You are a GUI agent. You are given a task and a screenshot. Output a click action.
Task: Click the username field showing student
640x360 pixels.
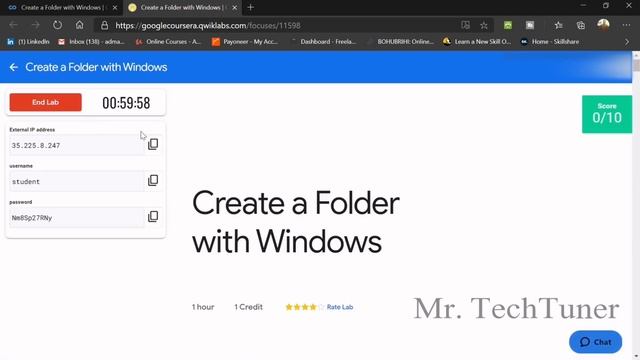[77, 182]
